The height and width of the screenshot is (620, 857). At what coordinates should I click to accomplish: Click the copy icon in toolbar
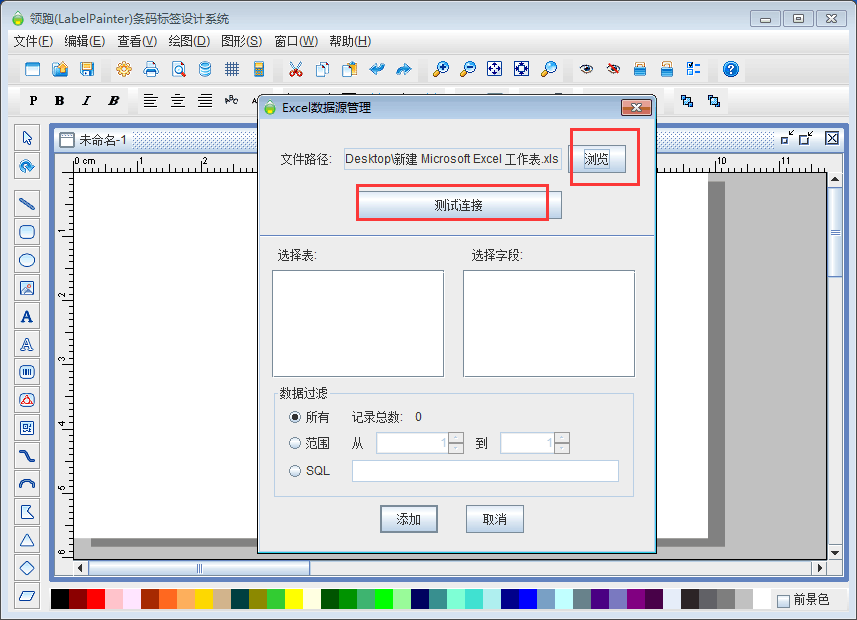[322, 69]
